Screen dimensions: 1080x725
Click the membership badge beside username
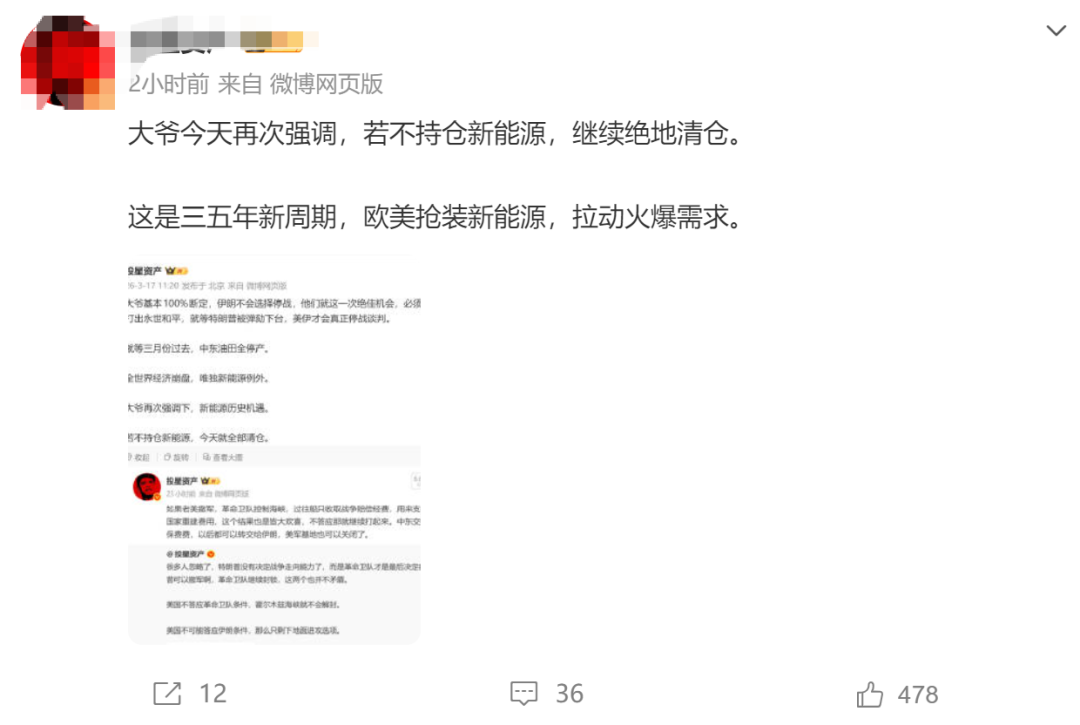(274, 41)
